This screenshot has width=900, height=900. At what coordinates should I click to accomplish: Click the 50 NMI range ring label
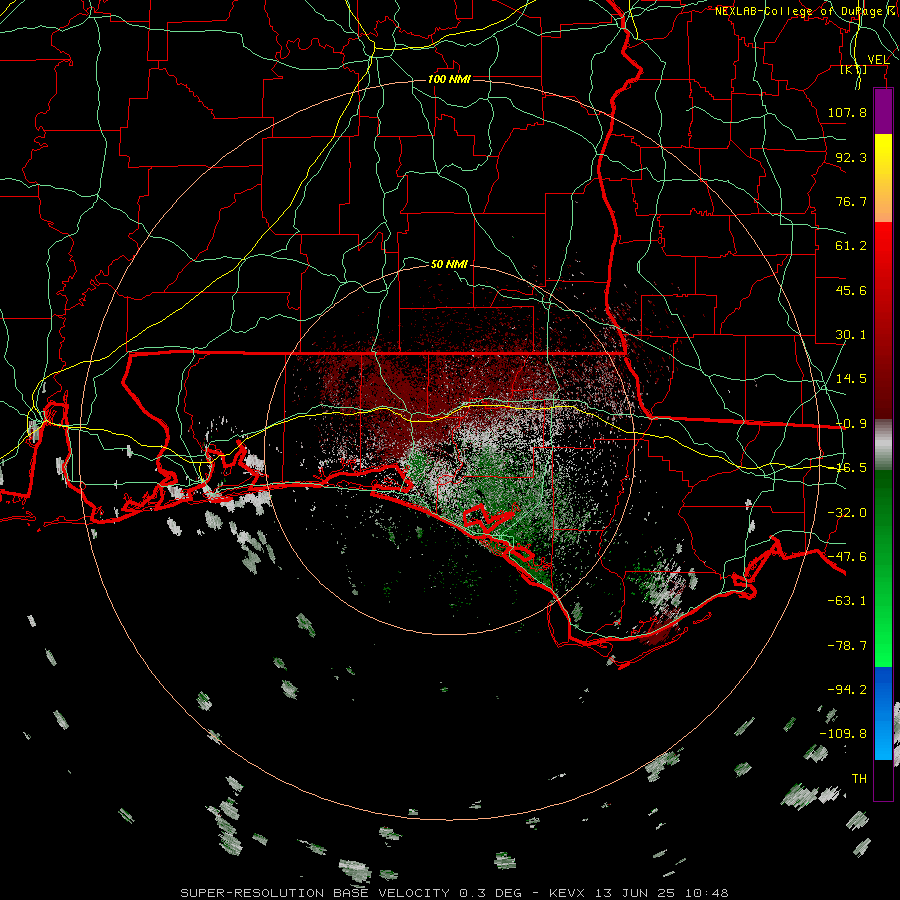point(449,264)
